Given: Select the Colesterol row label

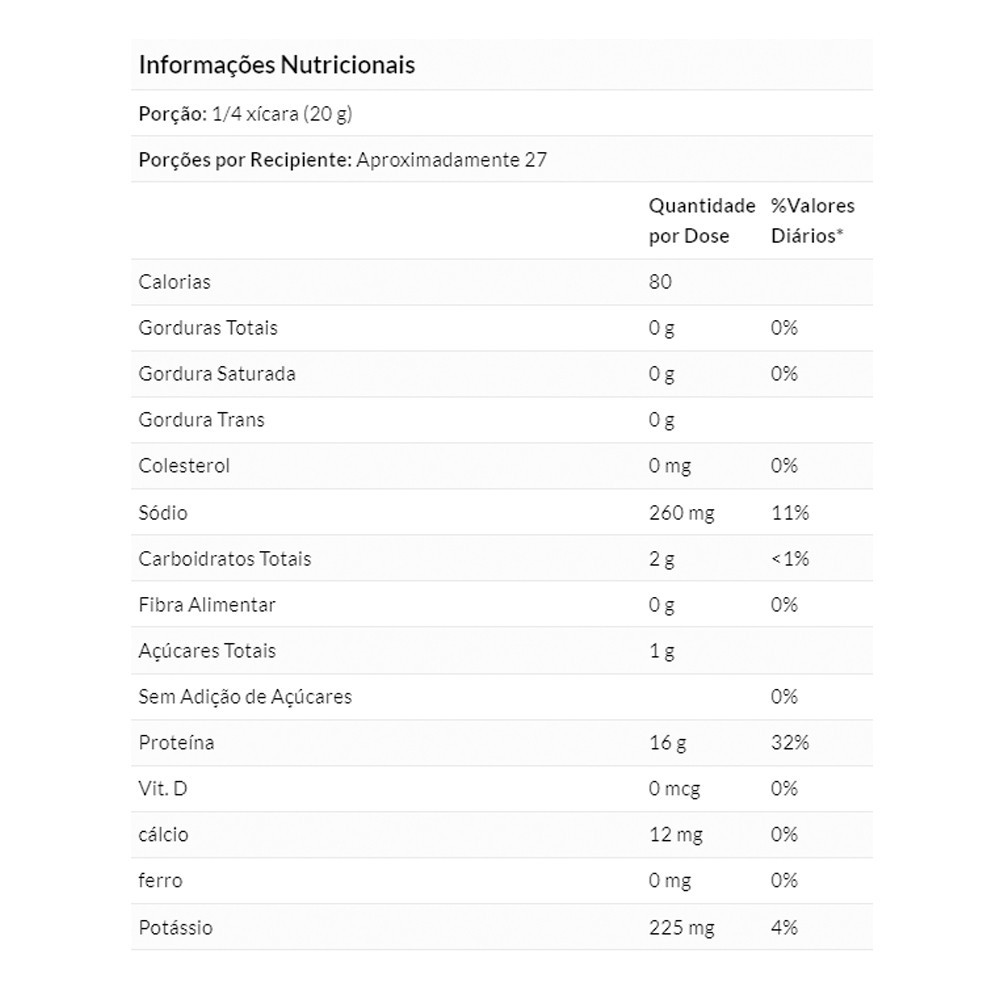Looking at the screenshot, I should 184,466.
